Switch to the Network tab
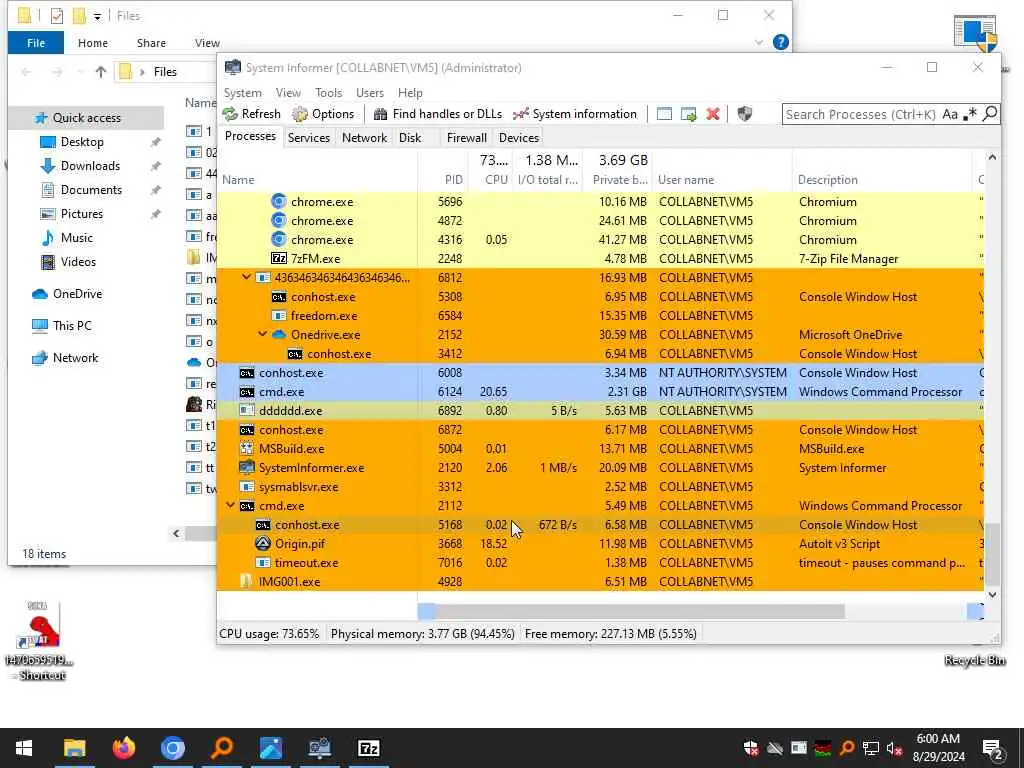The image size is (1024, 768). [364, 138]
